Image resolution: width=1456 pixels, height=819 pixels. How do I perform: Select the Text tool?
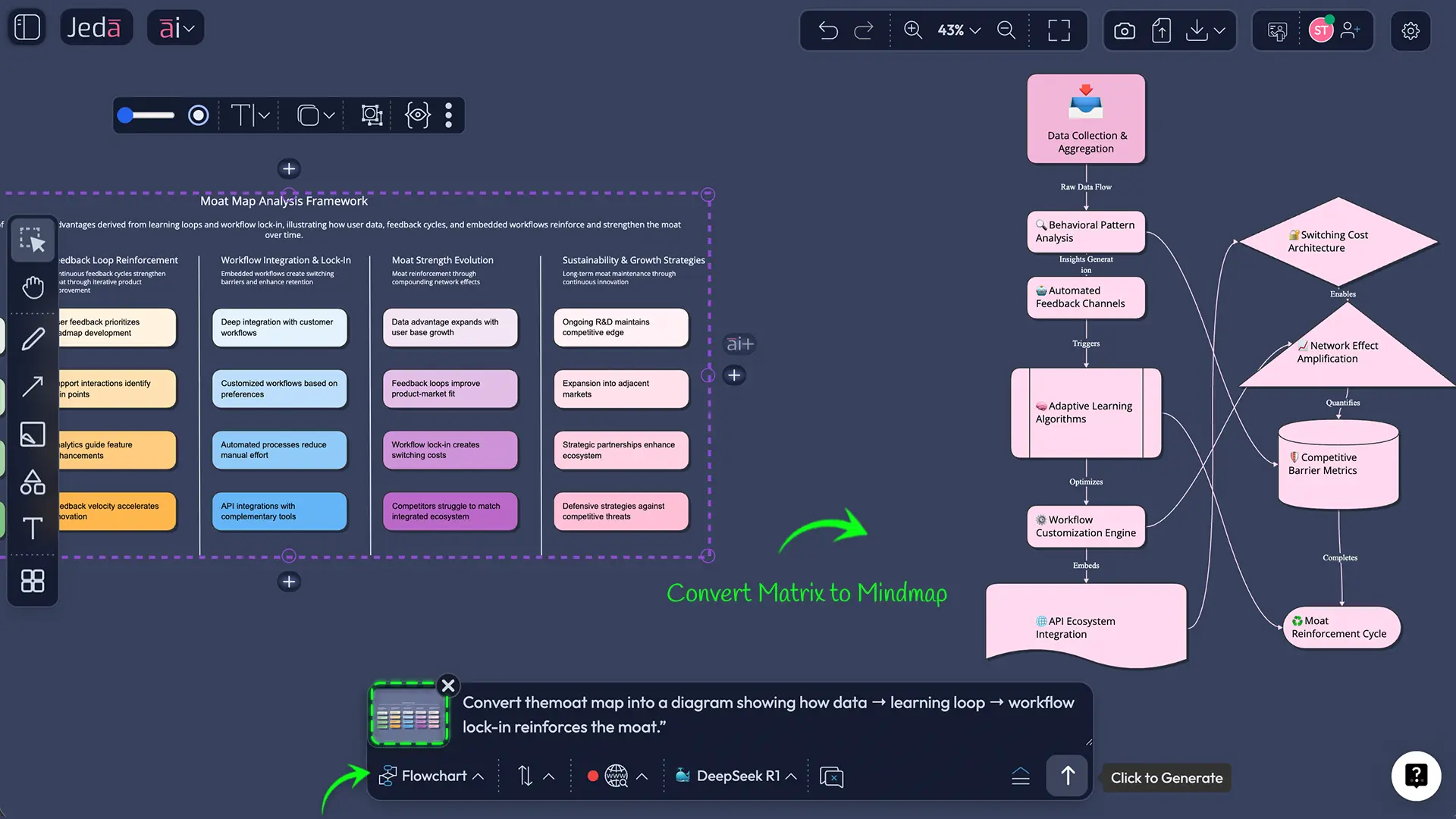click(x=33, y=529)
